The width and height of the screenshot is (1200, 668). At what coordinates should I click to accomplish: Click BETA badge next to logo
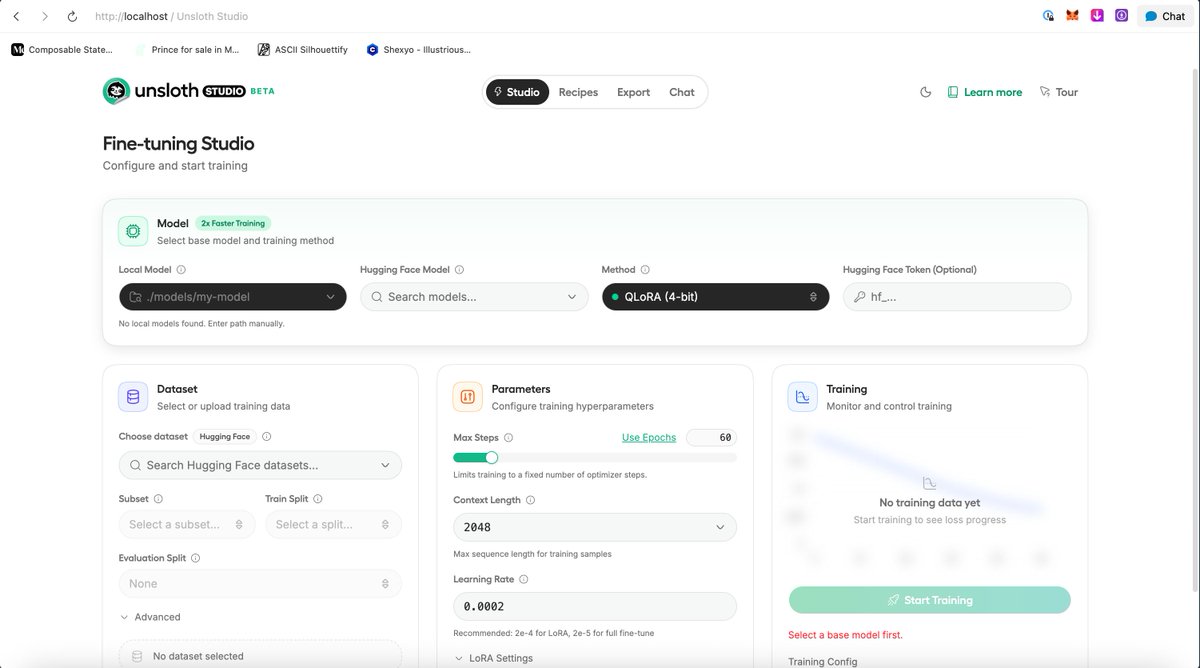coord(262,91)
